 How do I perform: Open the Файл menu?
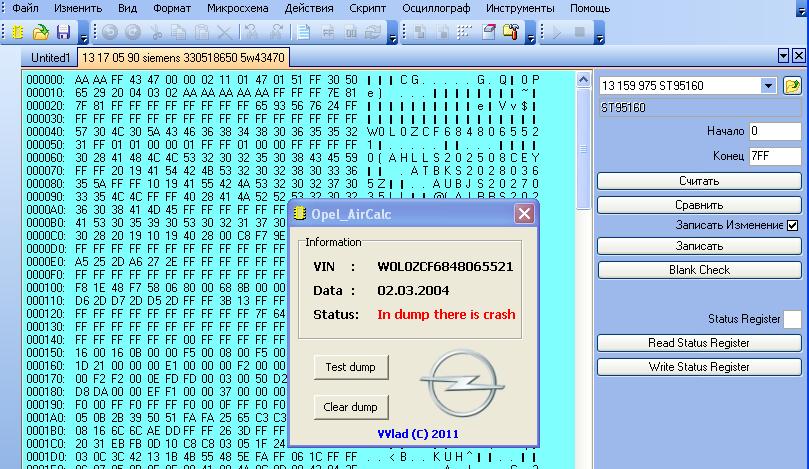coord(25,8)
